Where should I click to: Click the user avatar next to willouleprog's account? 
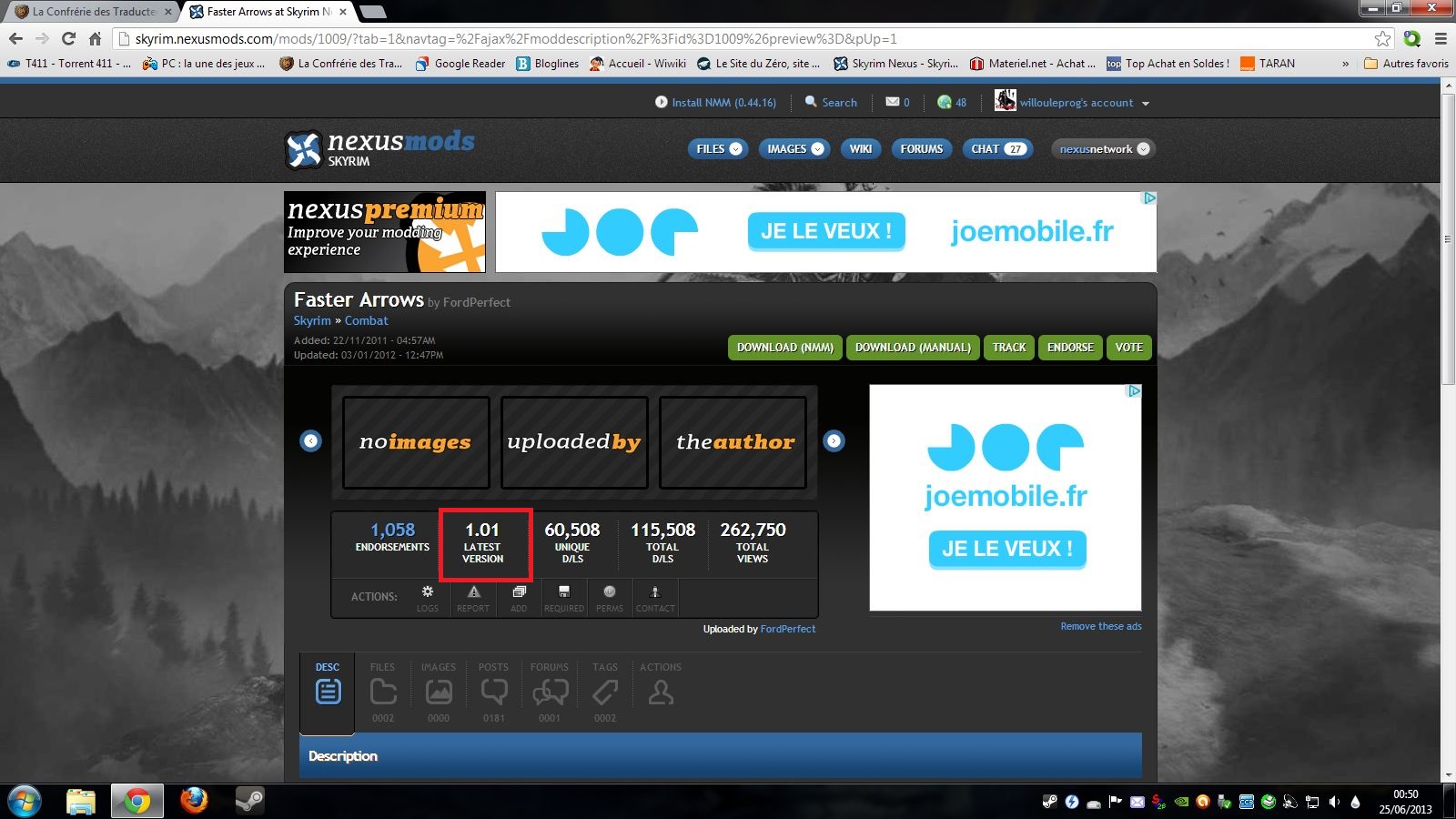[1005, 100]
